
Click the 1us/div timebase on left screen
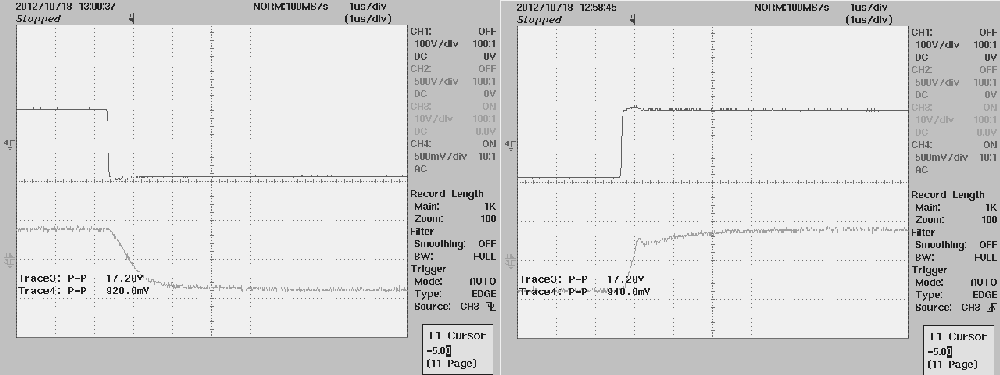(x=367, y=6)
